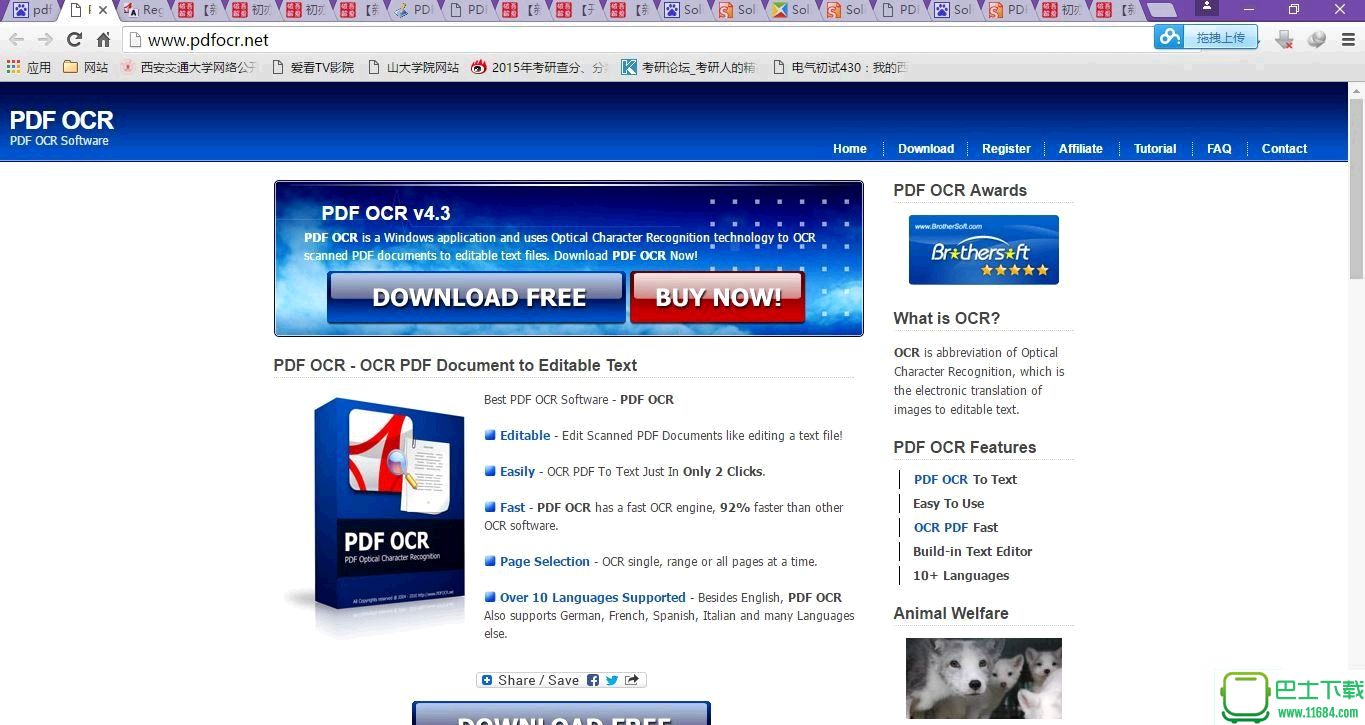Click the Over 10 Languages Supported link
1365x725 pixels.
[x=593, y=598]
